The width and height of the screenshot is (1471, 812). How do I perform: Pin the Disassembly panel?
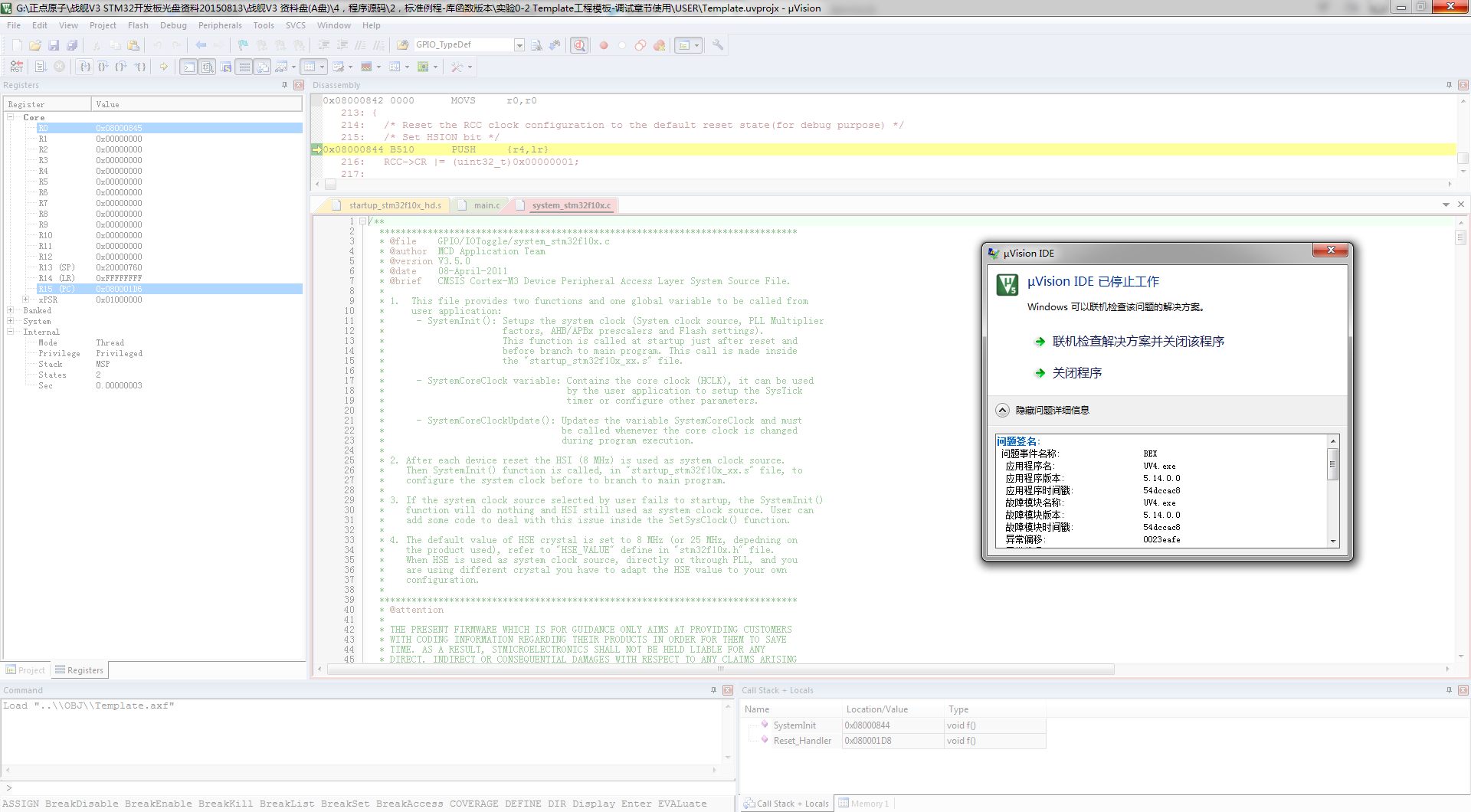pos(1449,85)
